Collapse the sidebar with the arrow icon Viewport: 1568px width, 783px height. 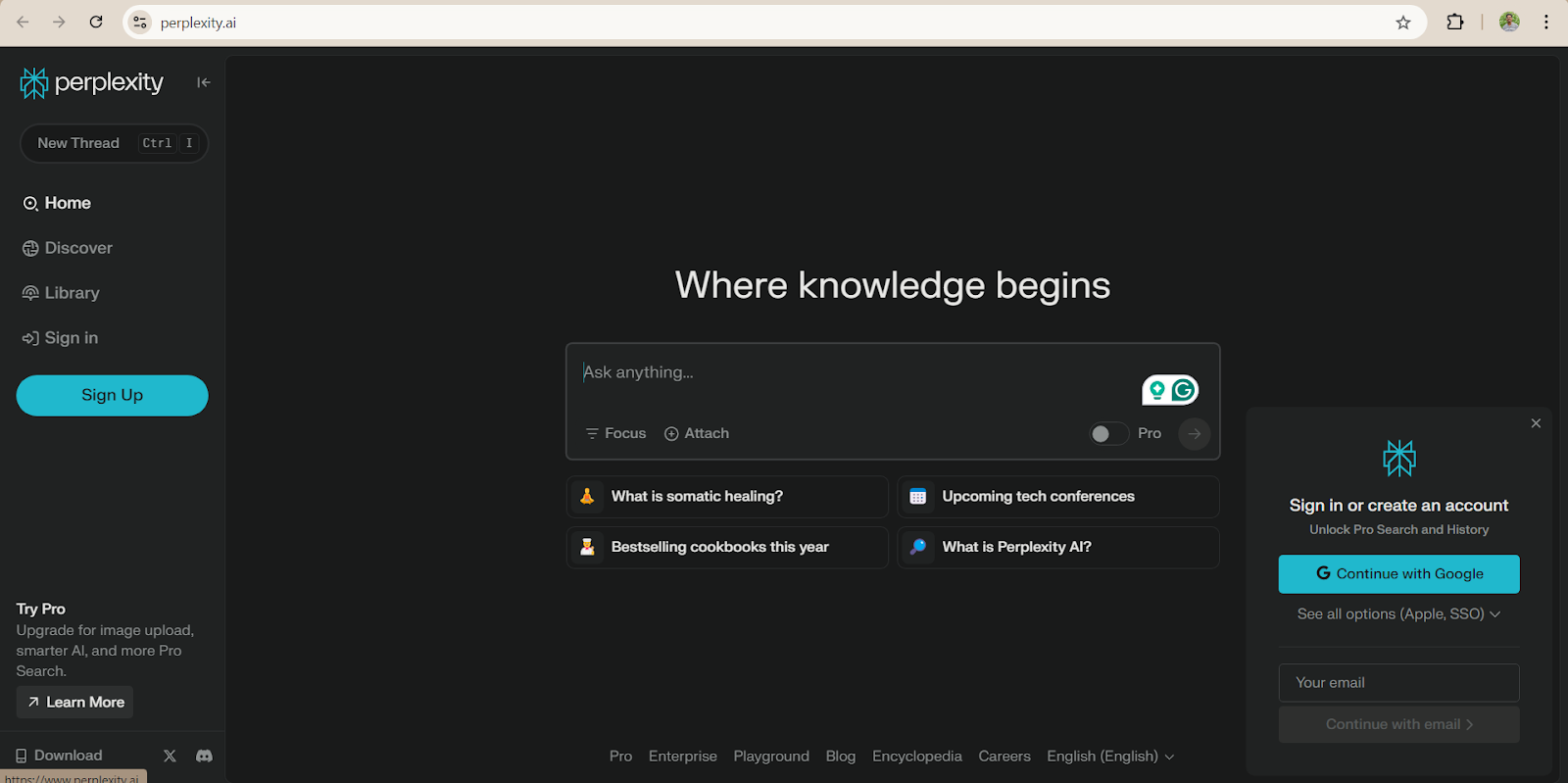pyautogui.click(x=203, y=82)
